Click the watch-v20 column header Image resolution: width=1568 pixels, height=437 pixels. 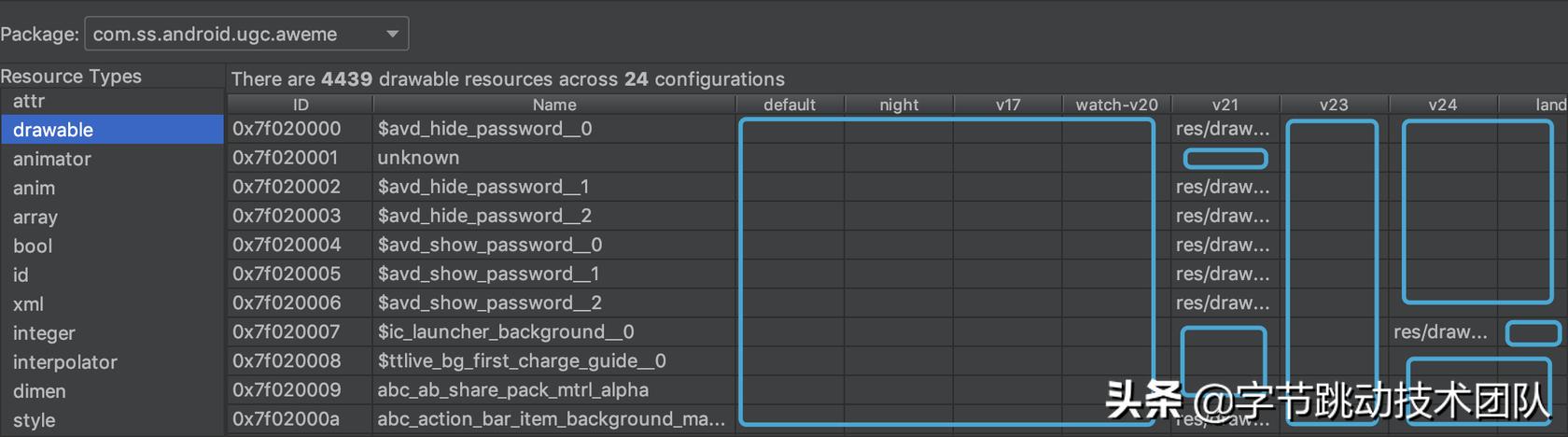[1116, 105]
